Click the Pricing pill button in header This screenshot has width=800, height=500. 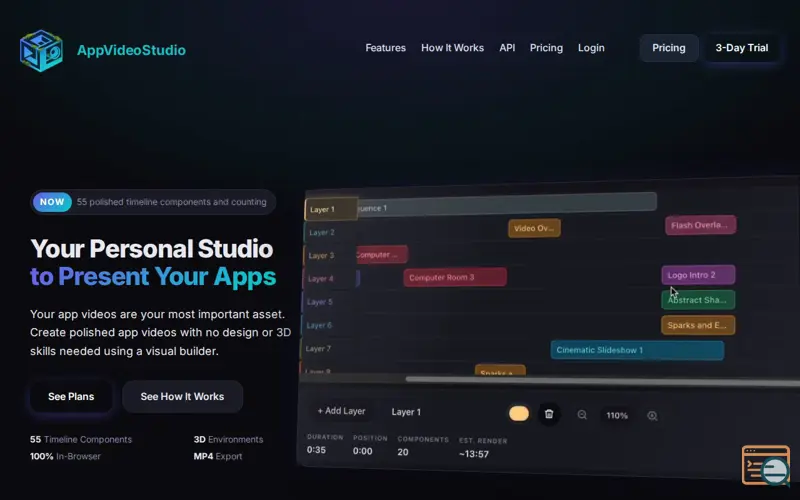669,48
